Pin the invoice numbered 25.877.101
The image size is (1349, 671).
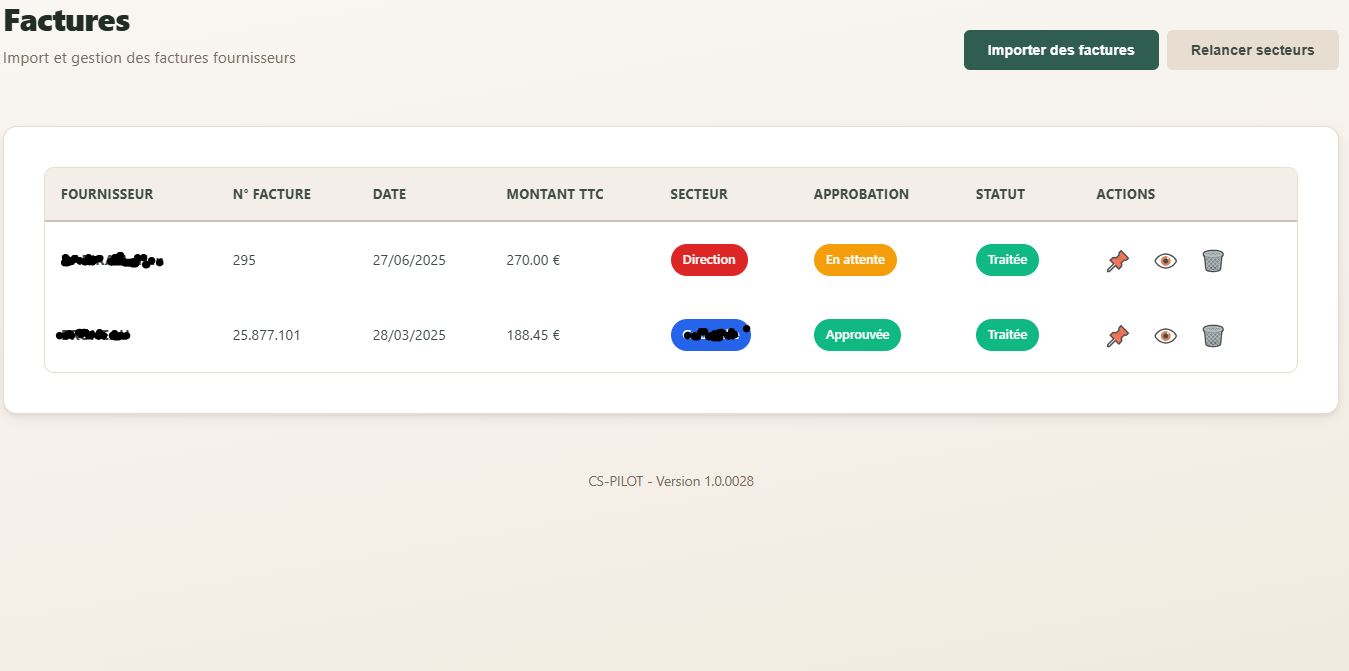click(1117, 336)
